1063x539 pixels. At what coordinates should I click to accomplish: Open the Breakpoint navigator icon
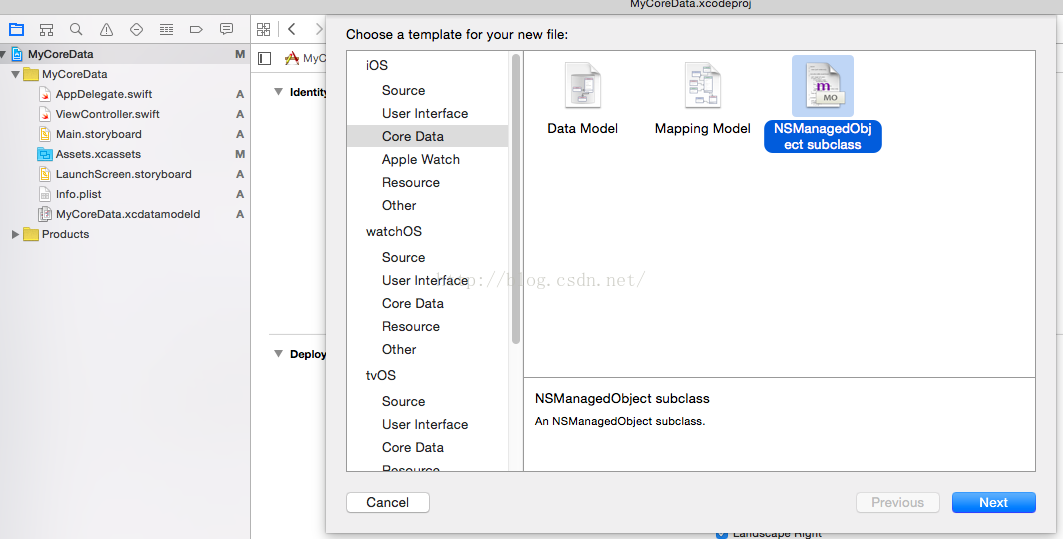(x=196, y=29)
